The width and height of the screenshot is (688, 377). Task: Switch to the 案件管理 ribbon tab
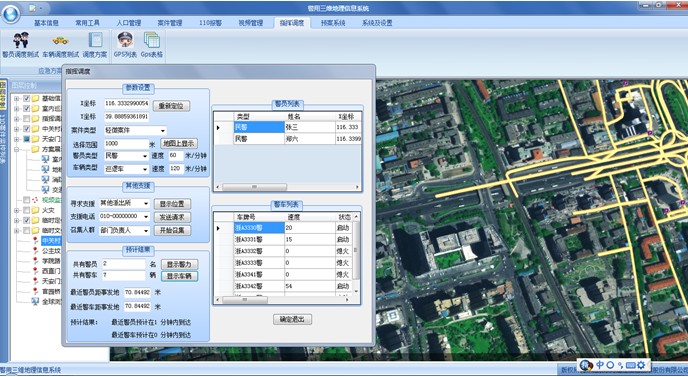tap(170, 23)
